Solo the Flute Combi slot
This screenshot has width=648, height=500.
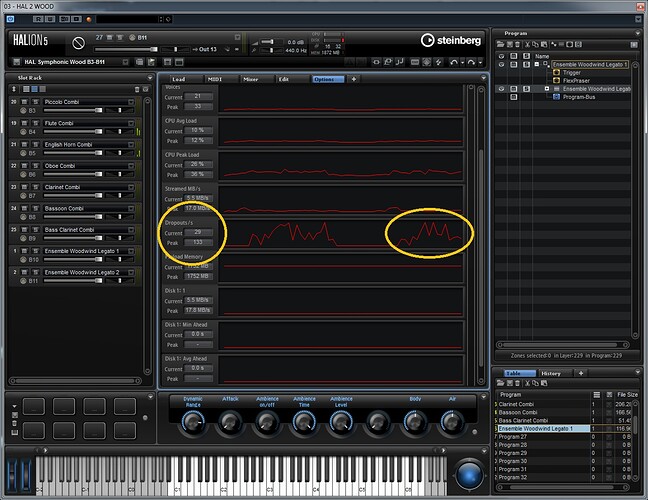pyautogui.click(x=36, y=123)
